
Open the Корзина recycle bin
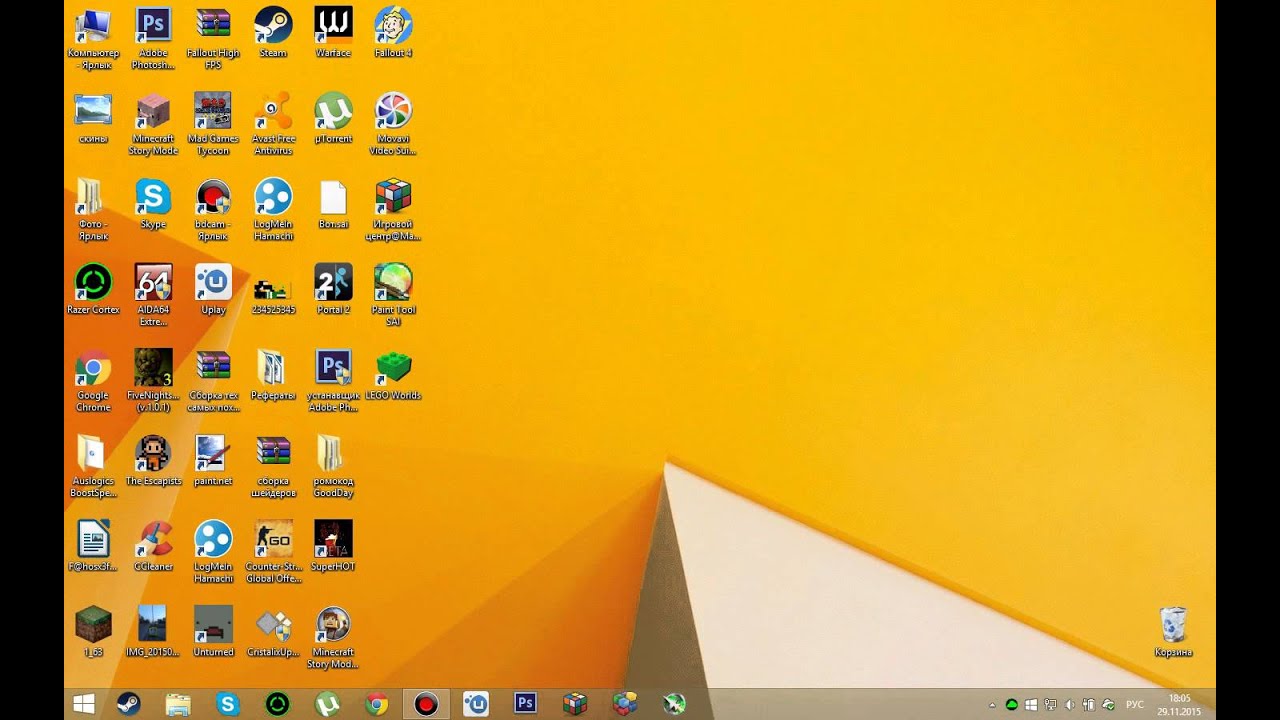coord(1173,632)
